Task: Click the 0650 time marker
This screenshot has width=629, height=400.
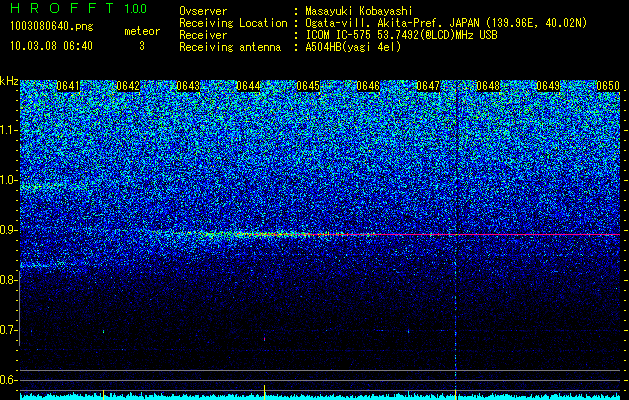Action: pyautogui.click(x=608, y=86)
